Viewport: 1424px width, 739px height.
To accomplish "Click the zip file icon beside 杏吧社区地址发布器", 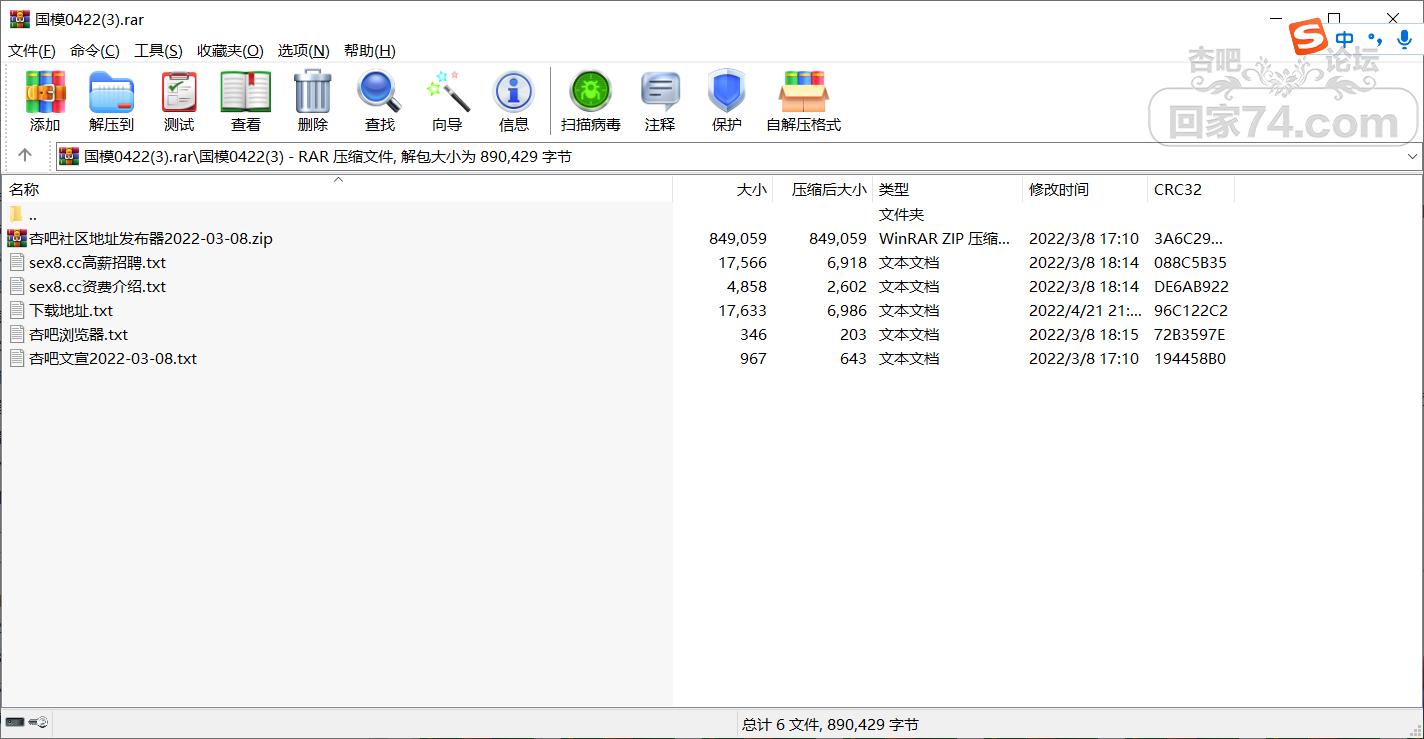I will point(17,238).
